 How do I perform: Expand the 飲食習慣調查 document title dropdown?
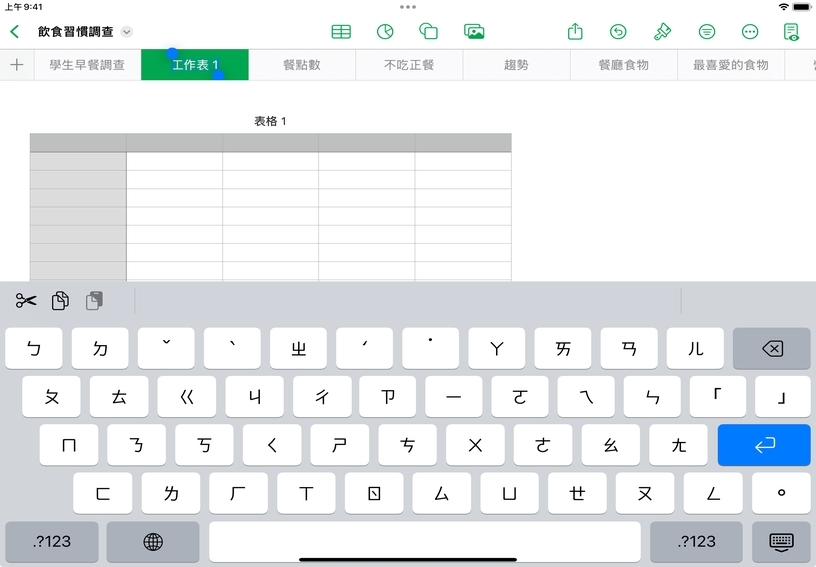pos(126,32)
